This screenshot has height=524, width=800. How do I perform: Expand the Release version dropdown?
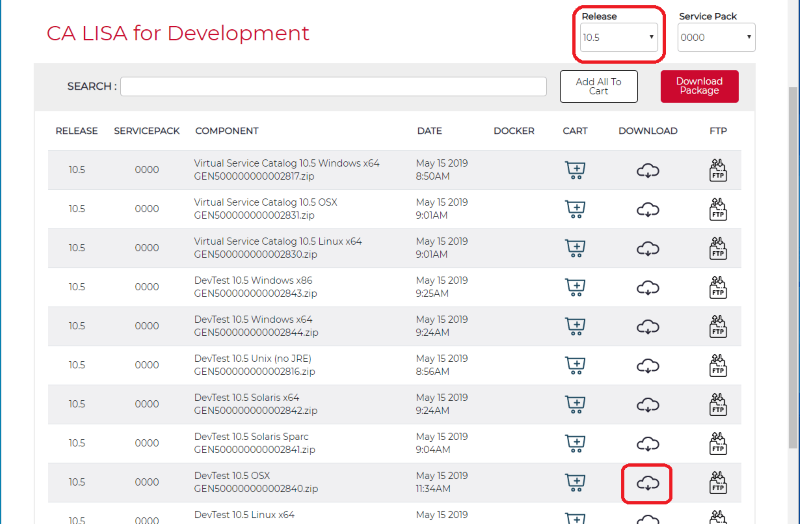point(619,38)
